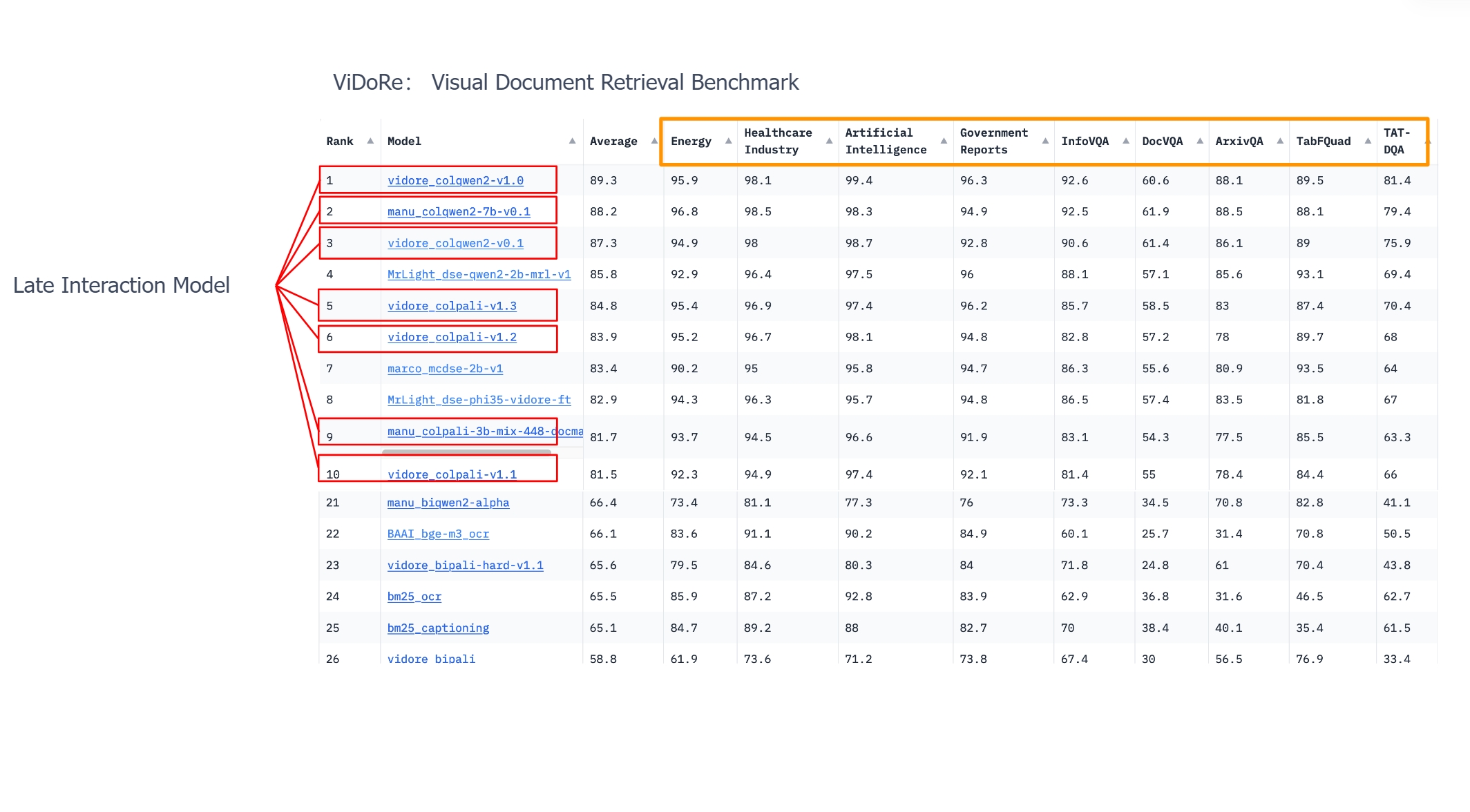Click sort arrow in Rank column

(x=370, y=141)
